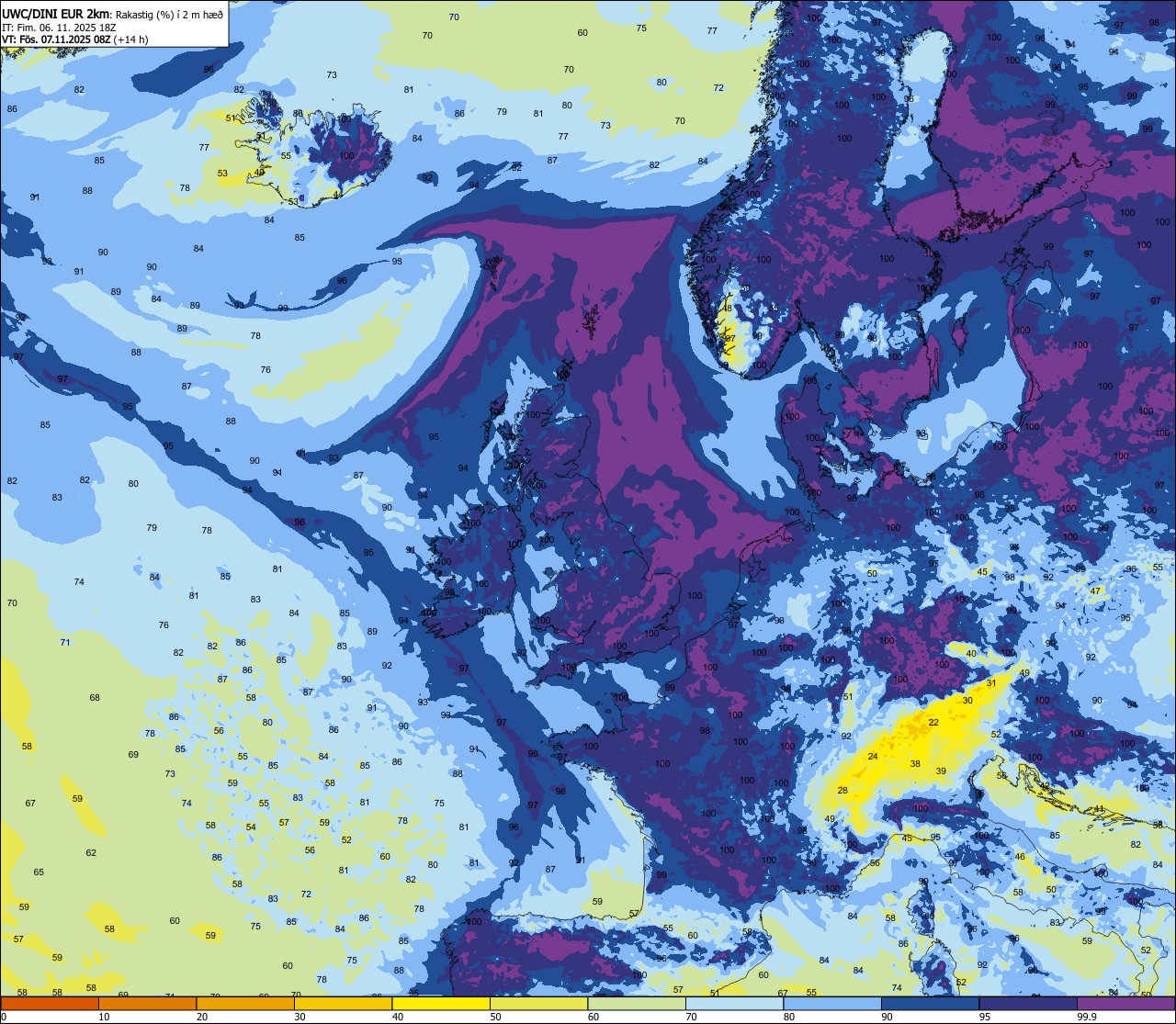Click the legend scale label "0"

(4, 1017)
